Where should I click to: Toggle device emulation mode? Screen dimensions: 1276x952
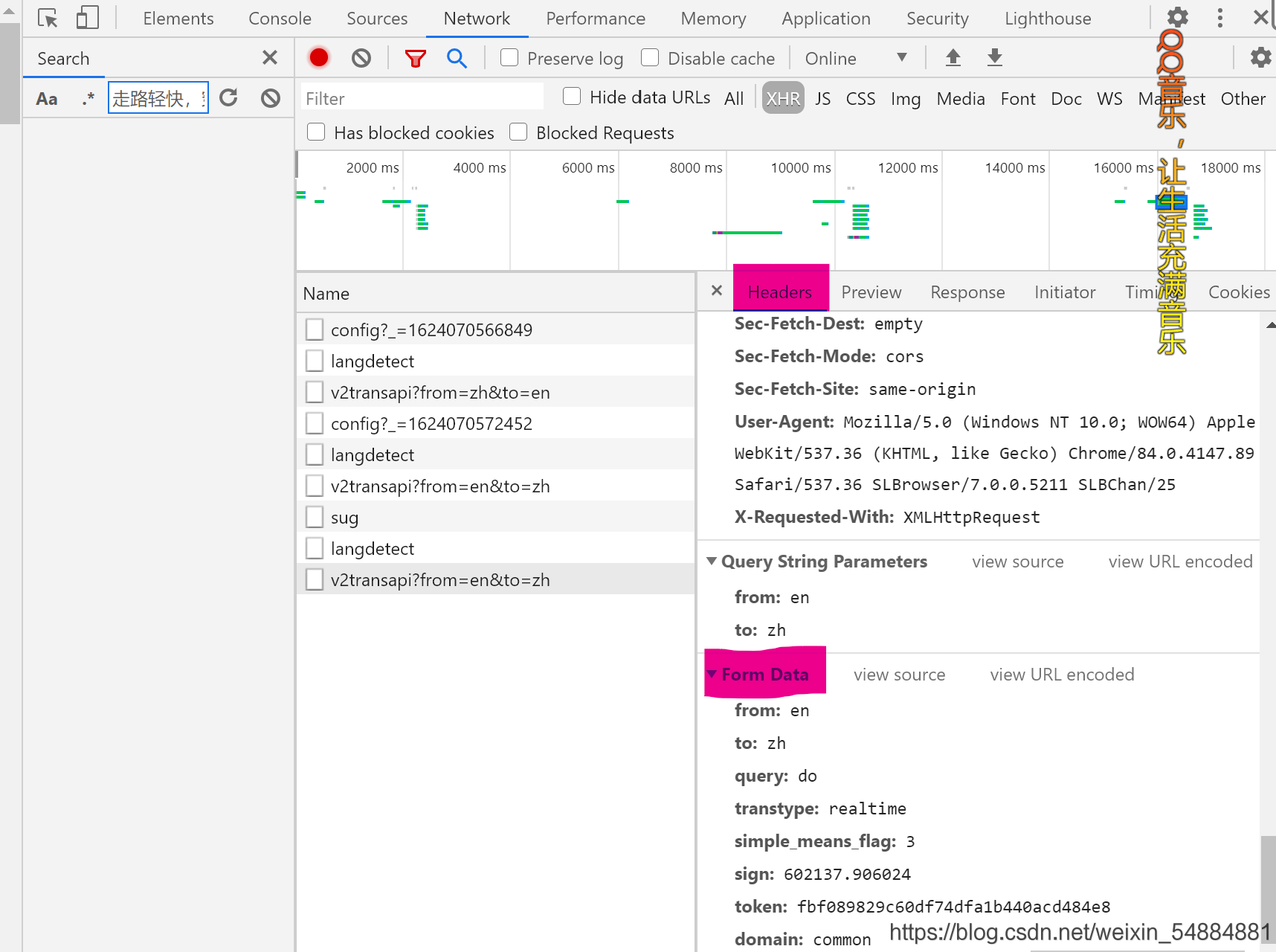click(87, 18)
